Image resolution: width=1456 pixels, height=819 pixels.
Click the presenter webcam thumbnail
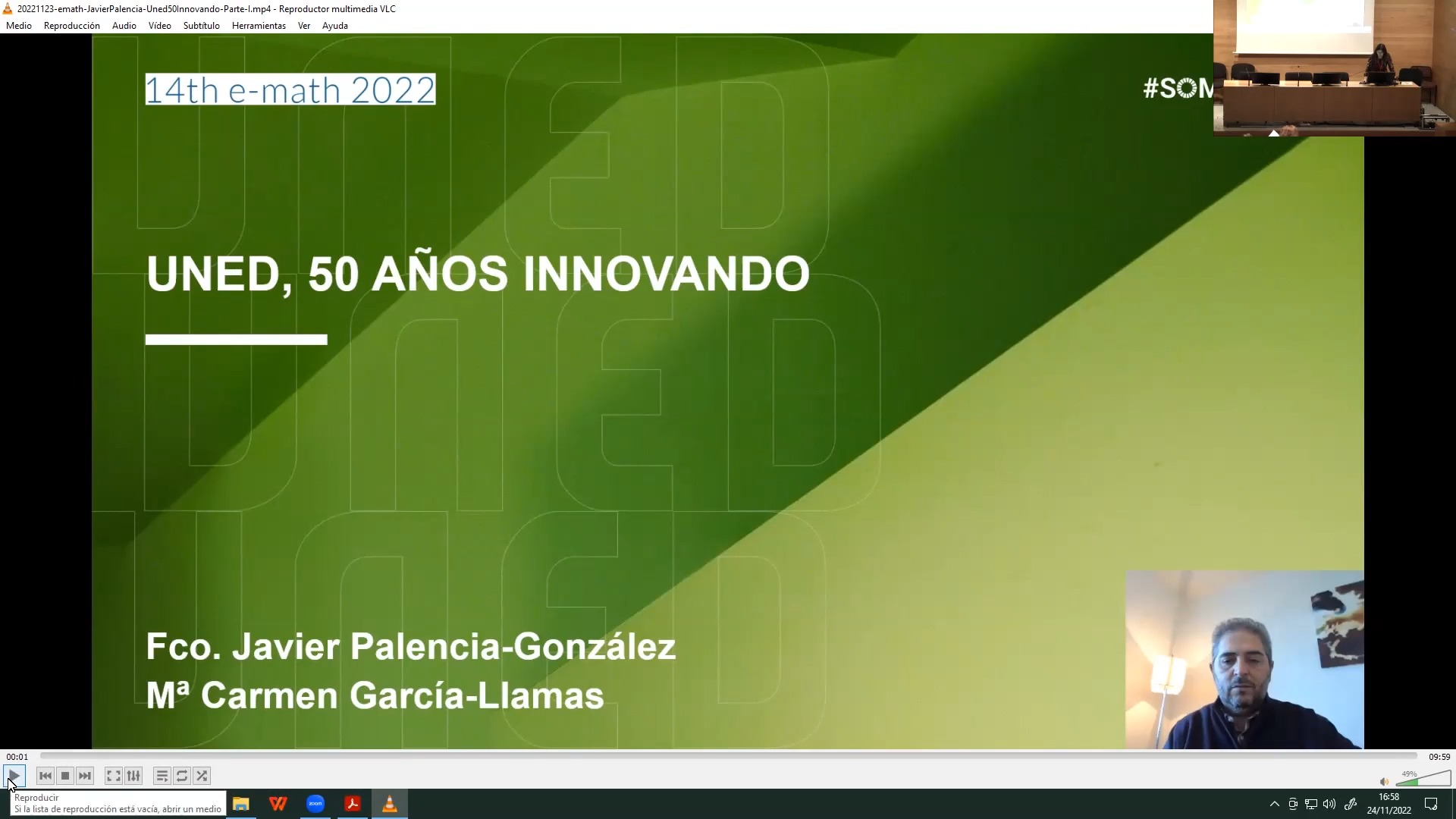point(1244,660)
